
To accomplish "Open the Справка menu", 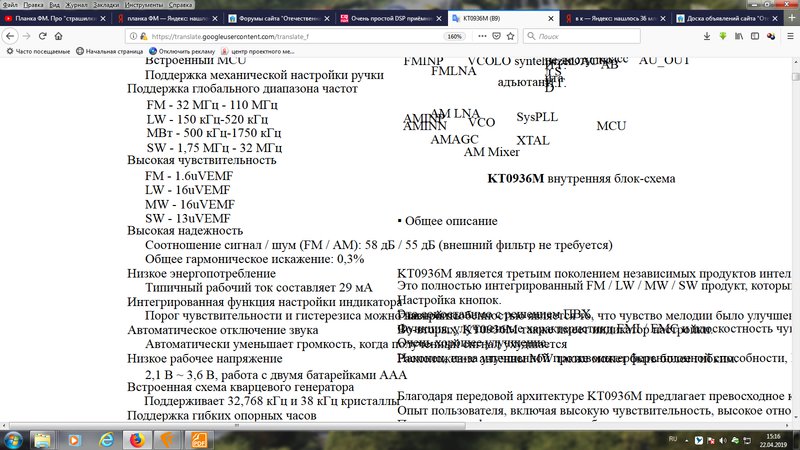I will click(x=180, y=5).
